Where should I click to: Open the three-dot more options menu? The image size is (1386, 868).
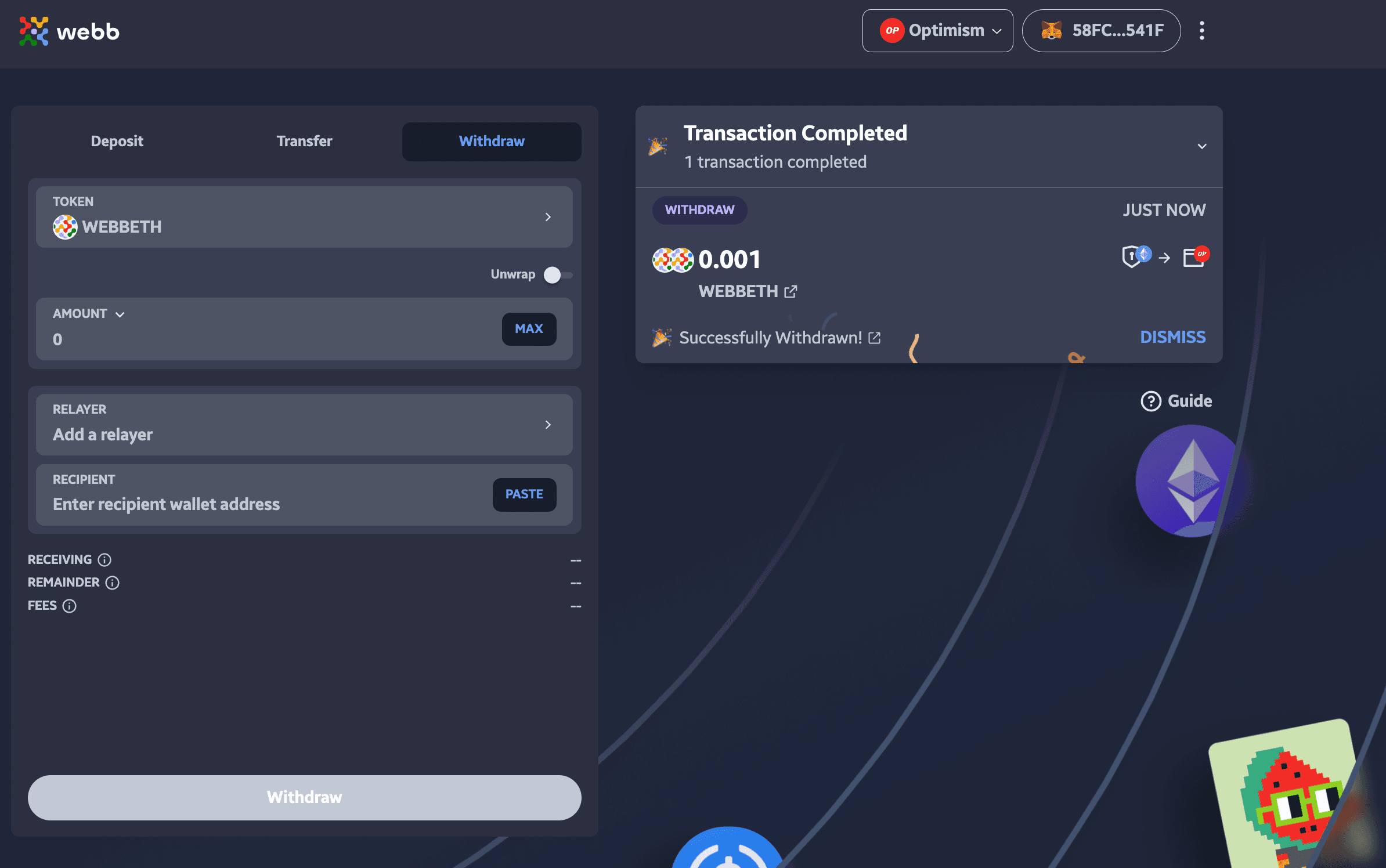click(x=1202, y=31)
